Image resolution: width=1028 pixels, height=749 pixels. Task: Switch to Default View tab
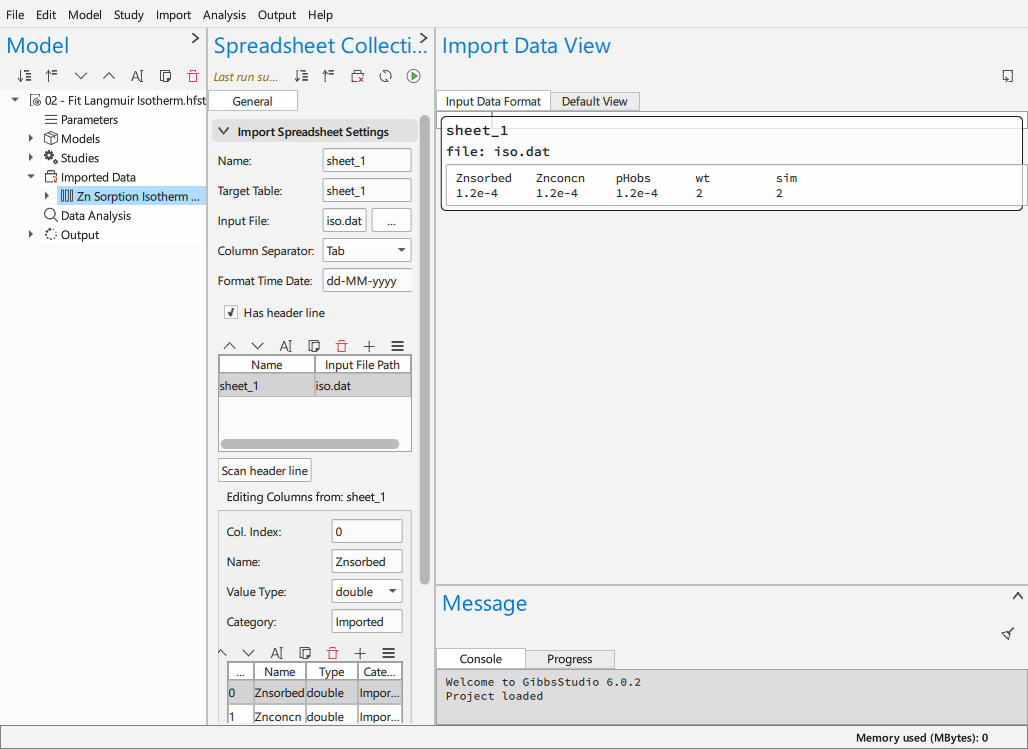coord(595,101)
